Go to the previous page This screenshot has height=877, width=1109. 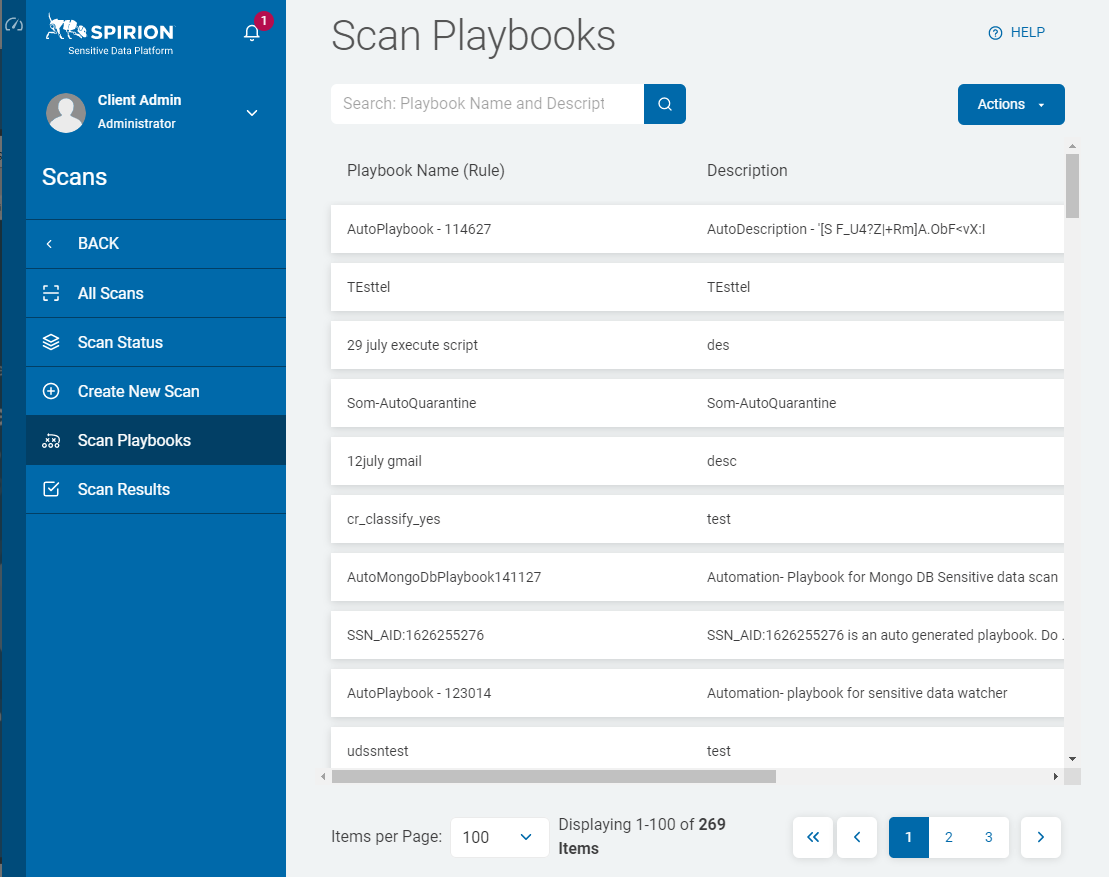pos(857,837)
